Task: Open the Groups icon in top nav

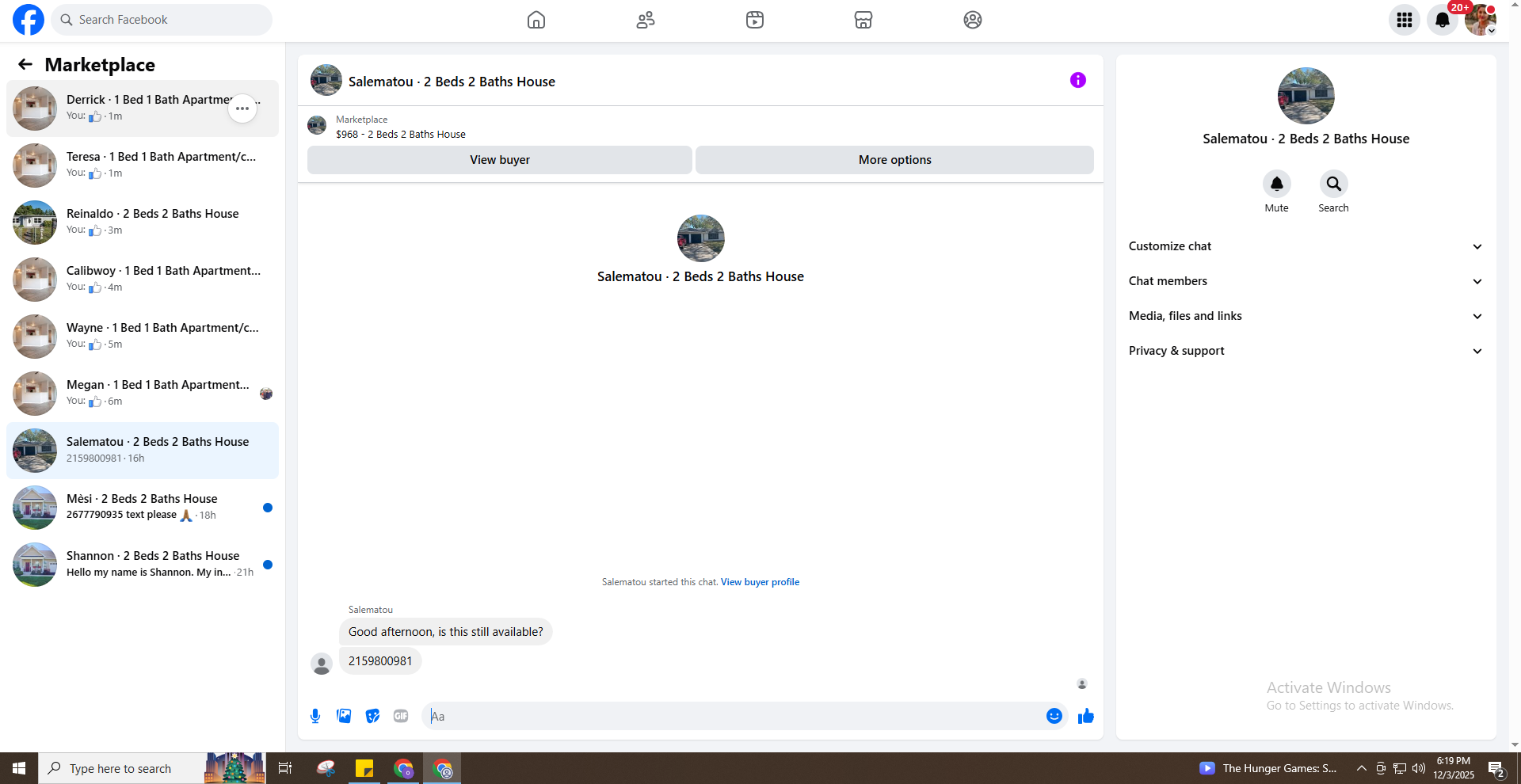Action: [973, 20]
